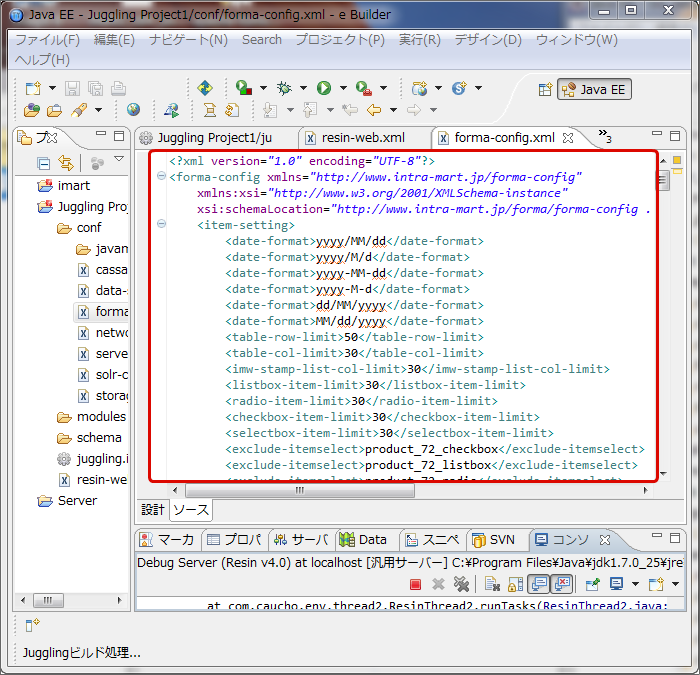The height and width of the screenshot is (675, 700).
Task: Click the External Tools run icon
Action: click(364, 88)
